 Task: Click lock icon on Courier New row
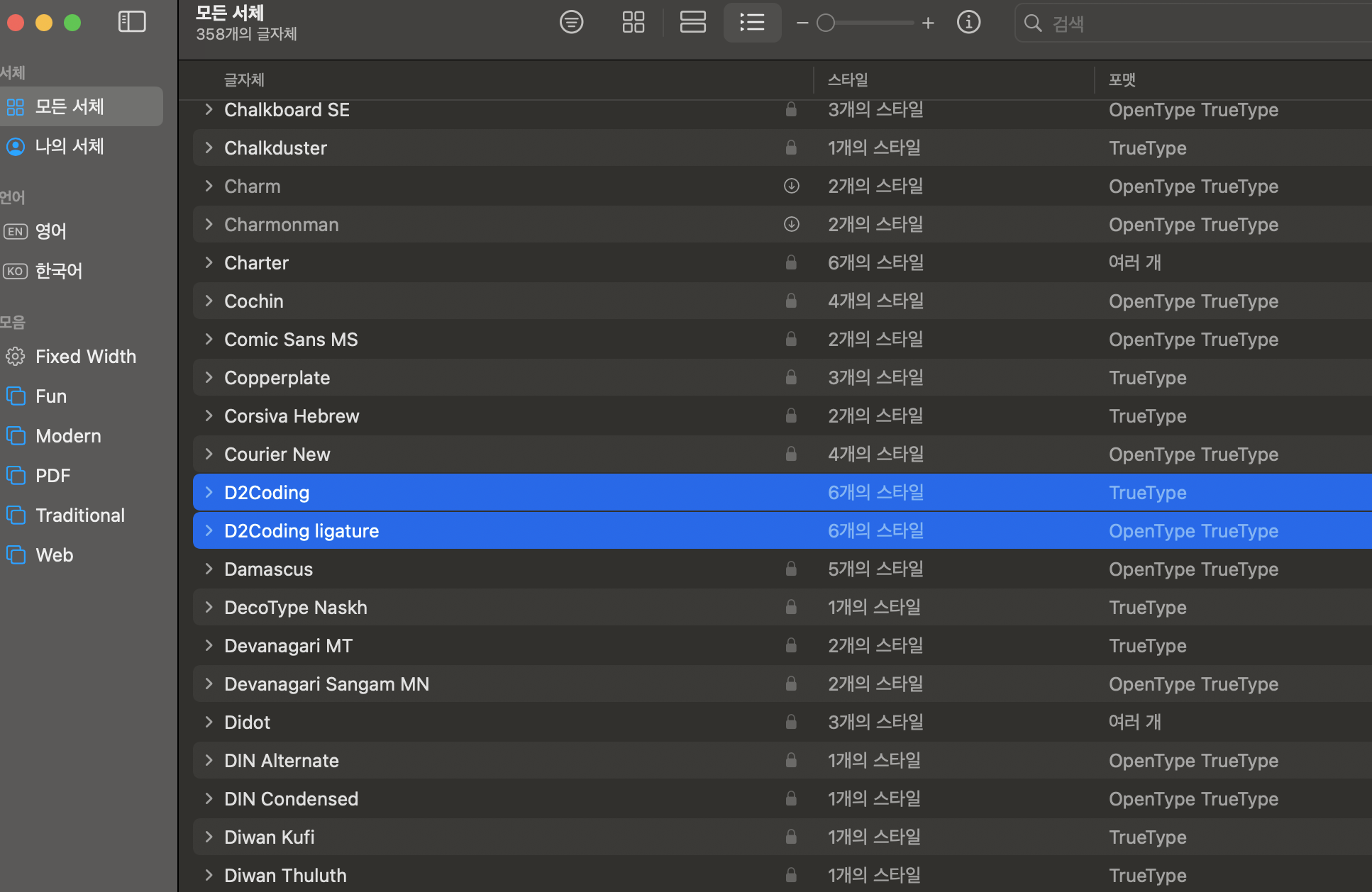point(791,454)
